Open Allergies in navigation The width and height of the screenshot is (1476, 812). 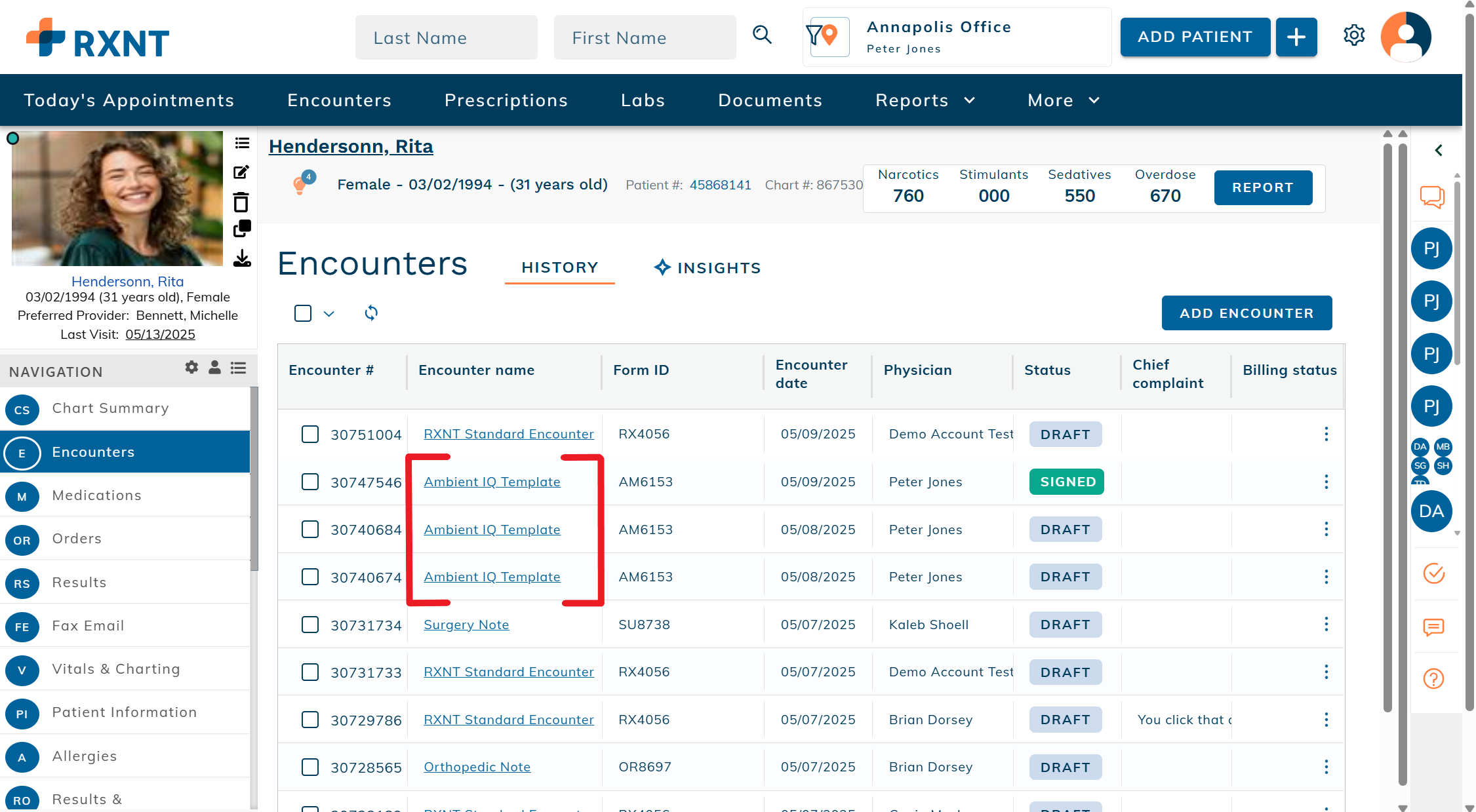coord(125,756)
